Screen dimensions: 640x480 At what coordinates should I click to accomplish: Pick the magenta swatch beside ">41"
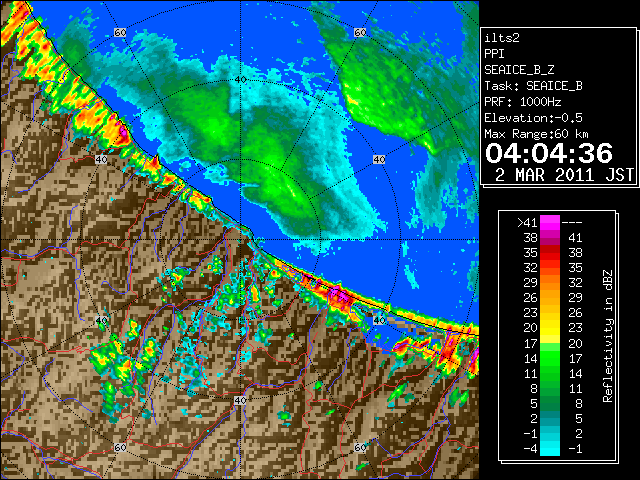pos(550,223)
